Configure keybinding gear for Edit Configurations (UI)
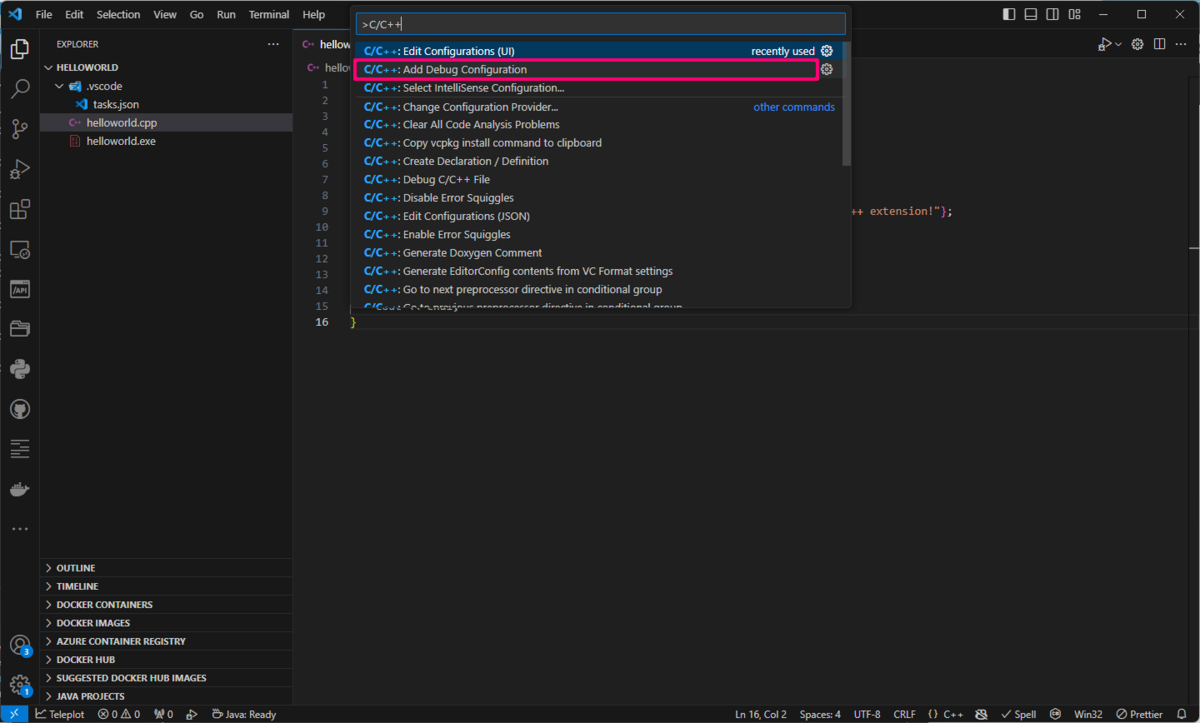The height and width of the screenshot is (723, 1200). (827, 51)
